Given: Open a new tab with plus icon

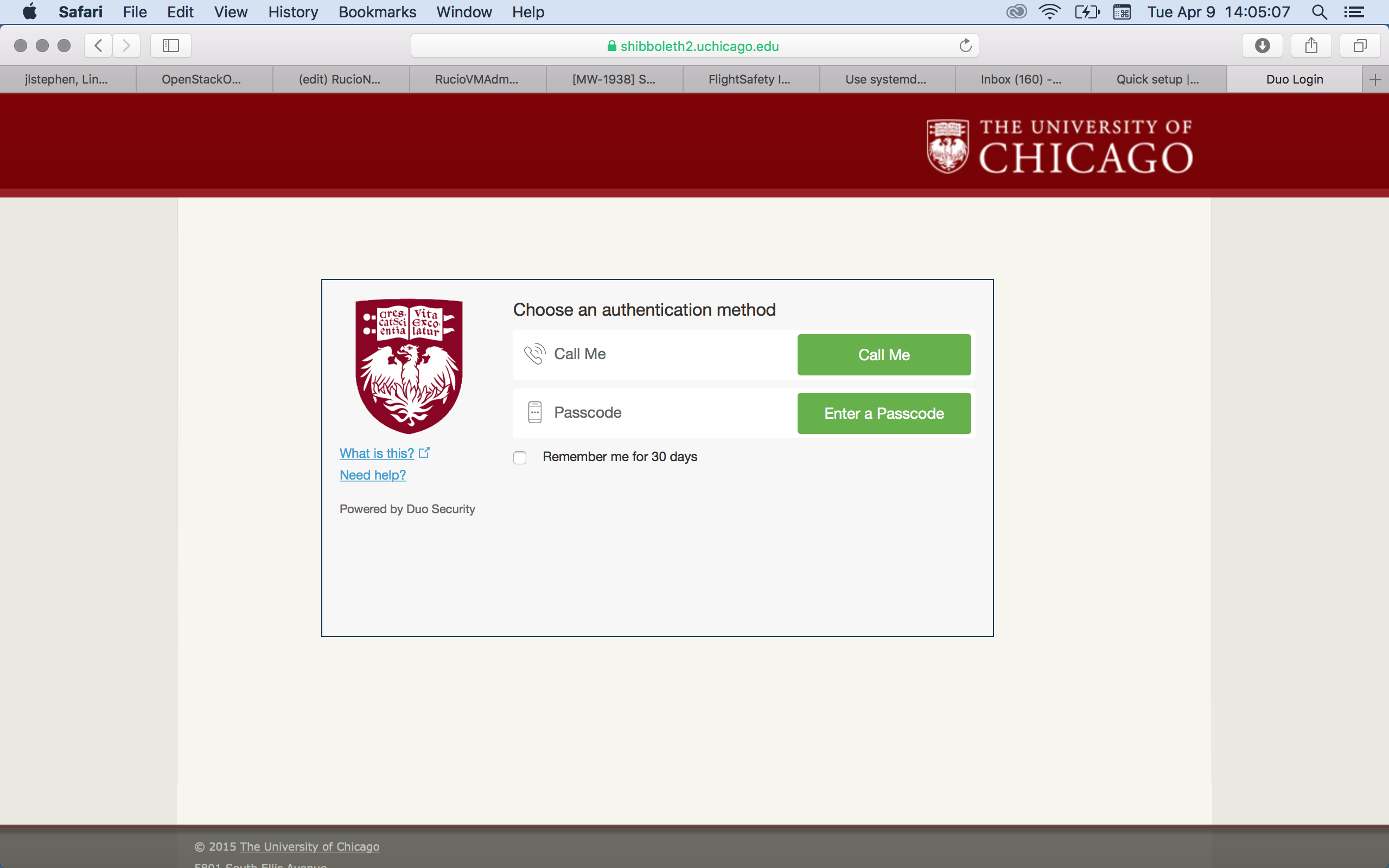Looking at the screenshot, I should [1375, 79].
